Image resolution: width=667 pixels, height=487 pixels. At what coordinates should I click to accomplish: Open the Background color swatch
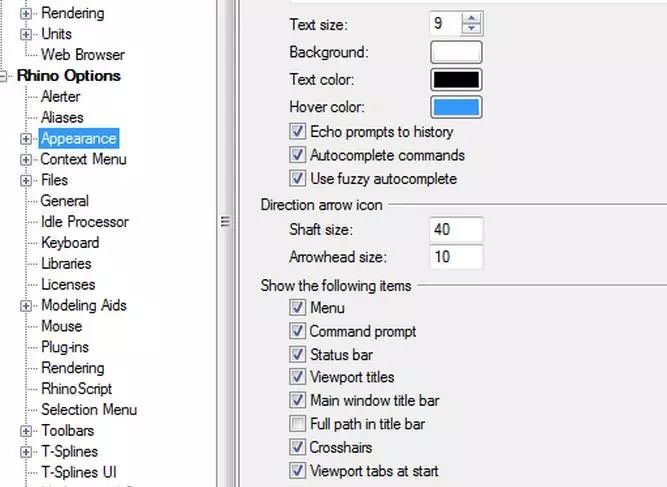click(455, 52)
